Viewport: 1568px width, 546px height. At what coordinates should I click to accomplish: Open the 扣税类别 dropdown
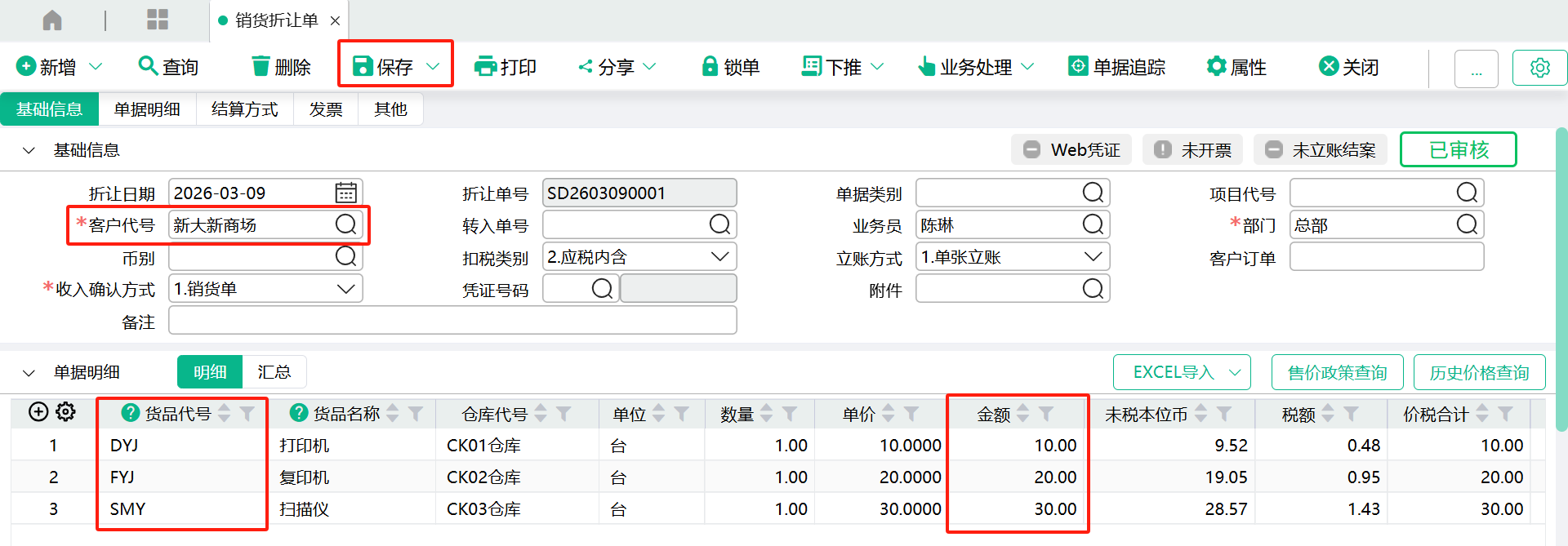(x=719, y=257)
